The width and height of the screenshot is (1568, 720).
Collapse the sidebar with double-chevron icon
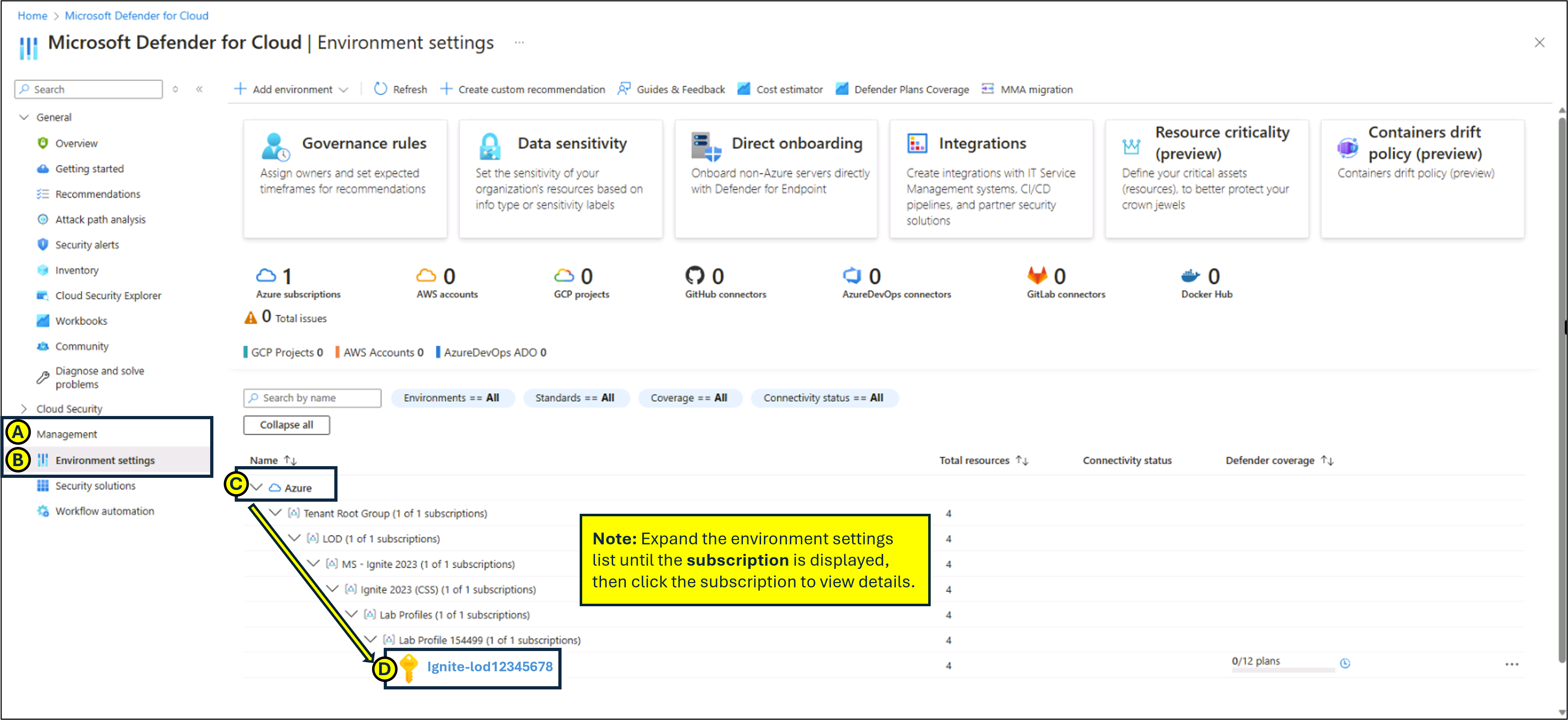(x=199, y=90)
